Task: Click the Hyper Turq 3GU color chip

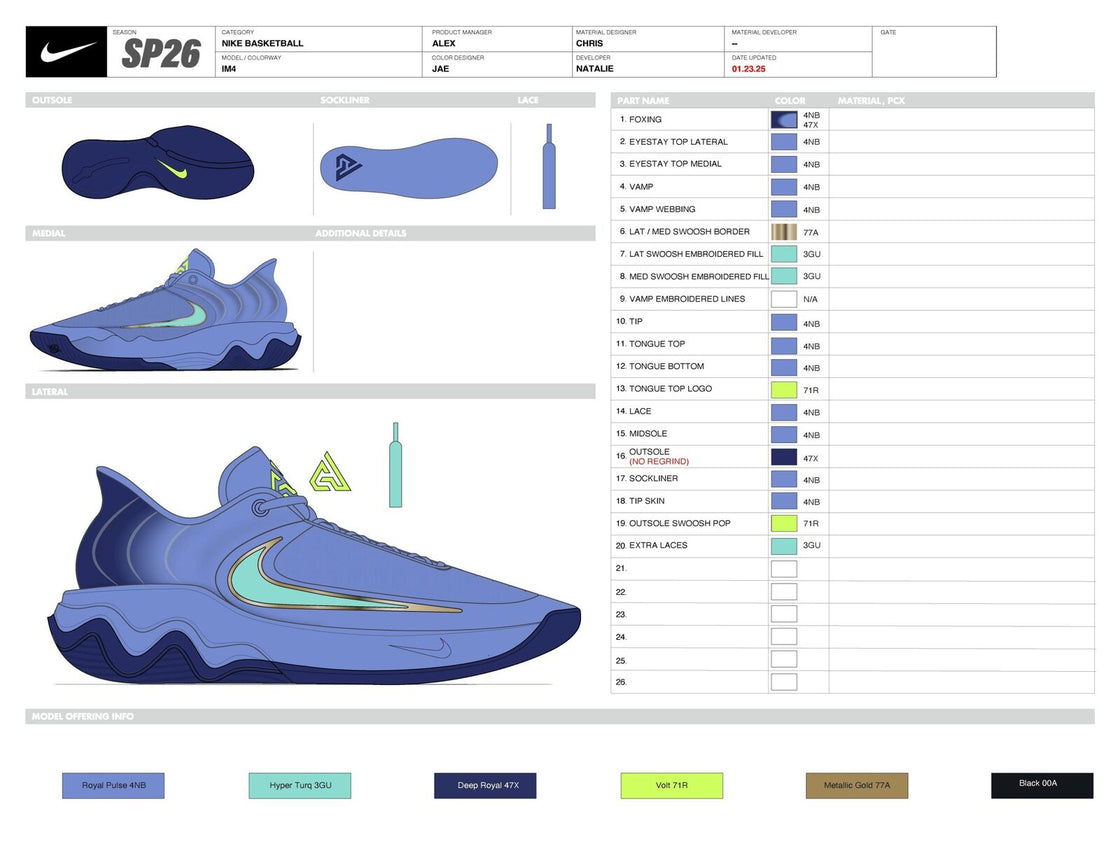Action: point(300,785)
